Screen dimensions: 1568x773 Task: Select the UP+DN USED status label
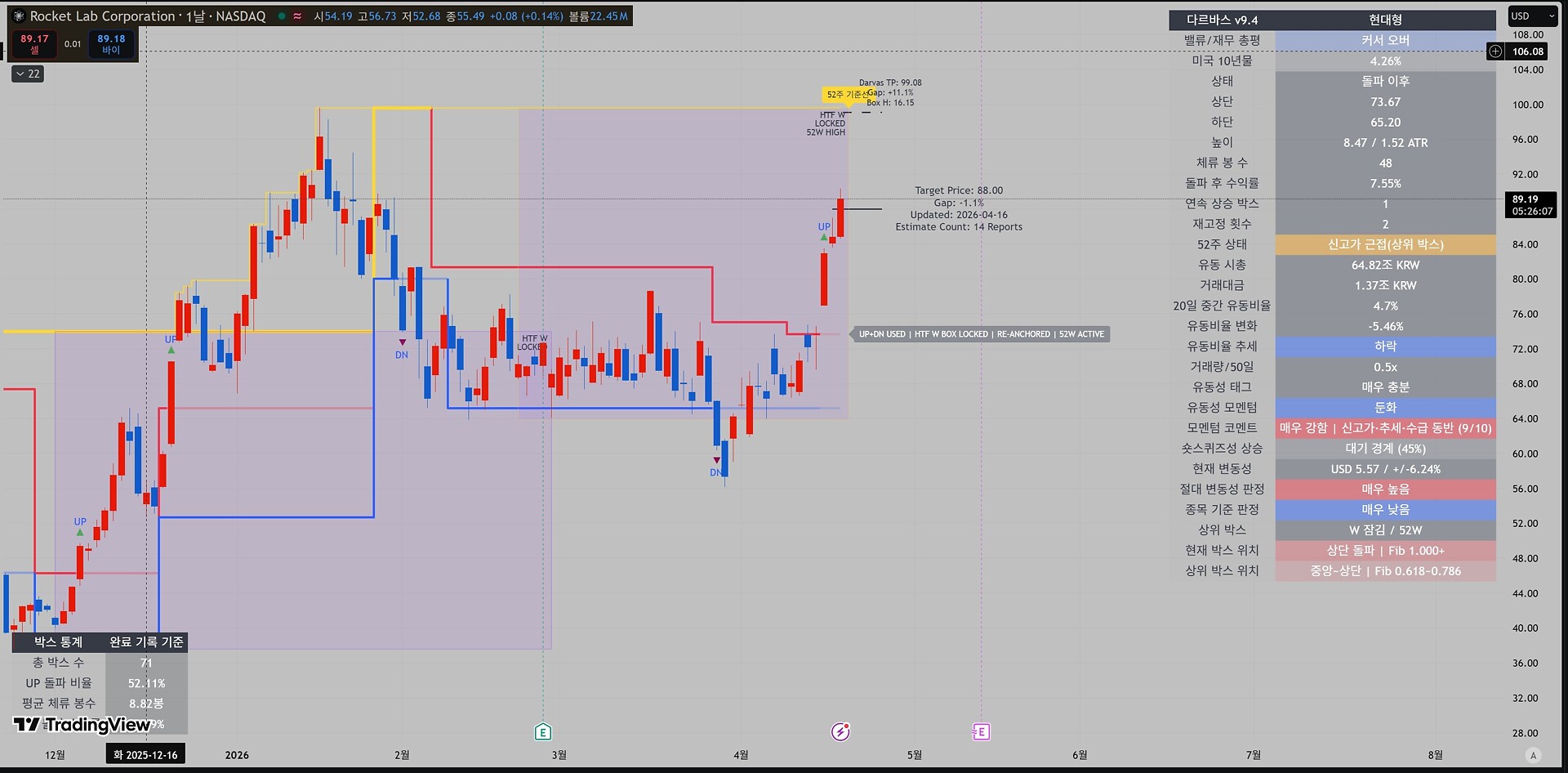coord(882,334)
